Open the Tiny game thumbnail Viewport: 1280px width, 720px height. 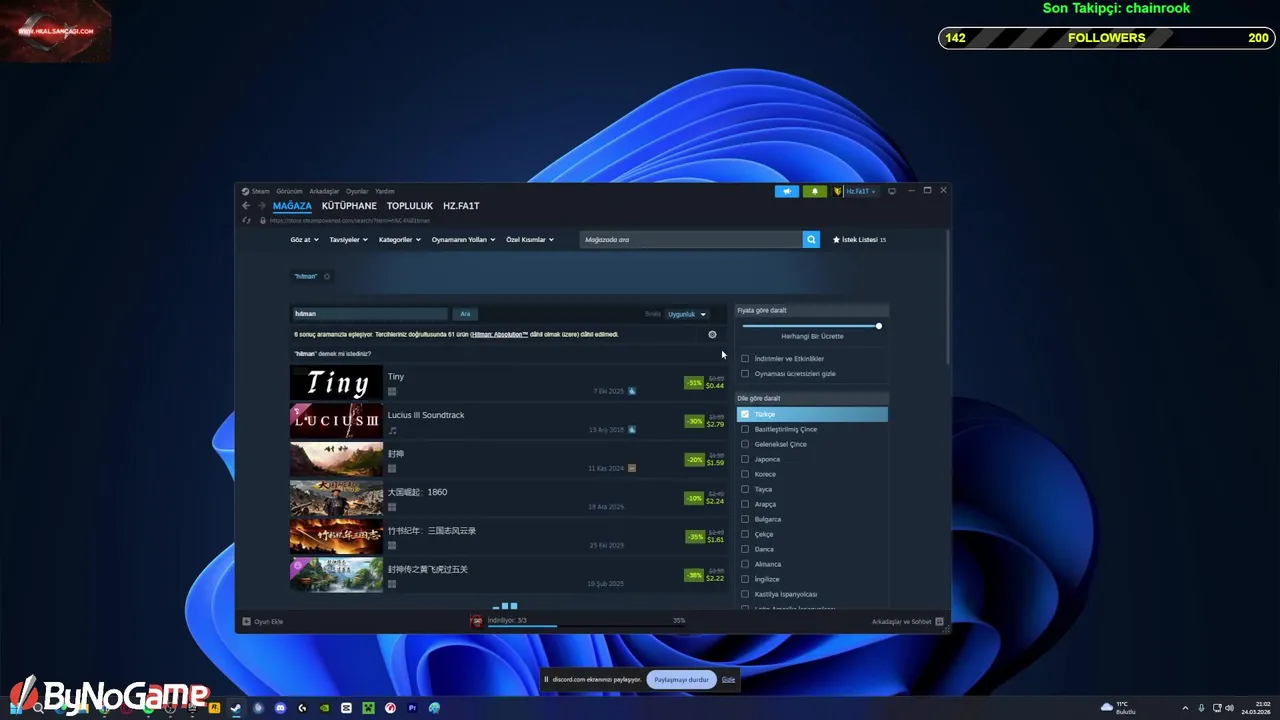336,383
